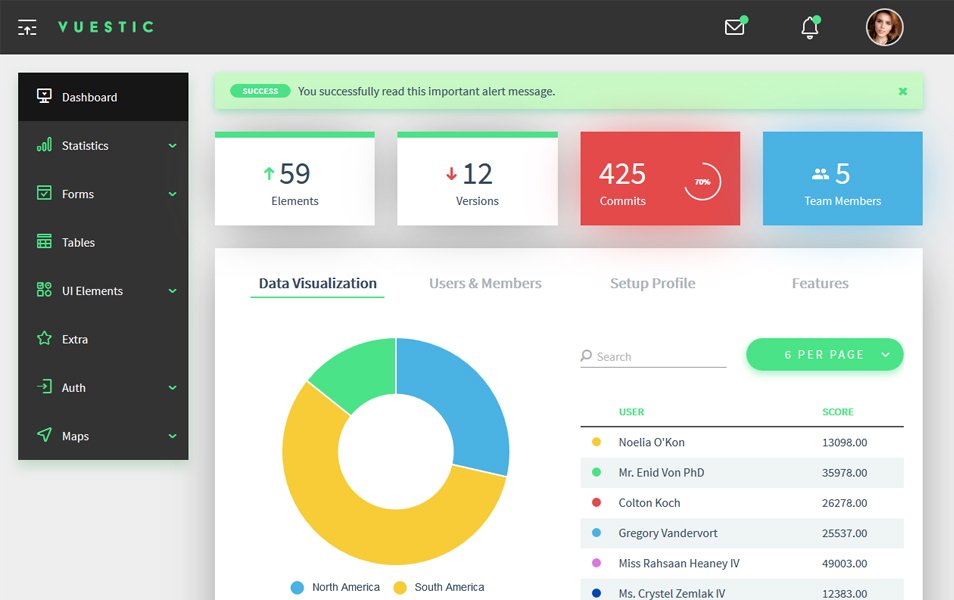The height and width of the screenshot is (600, 954).
Task: Select the row Ms. Crystel Zemlak IV
Action: [x=742, y=590]
